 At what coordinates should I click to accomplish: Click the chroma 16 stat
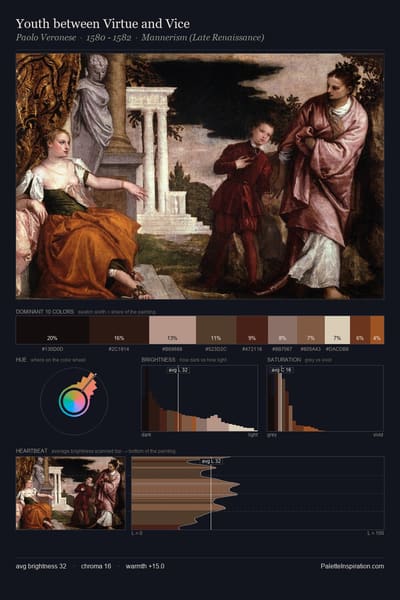pyautogui.click(x=96, y=566)
